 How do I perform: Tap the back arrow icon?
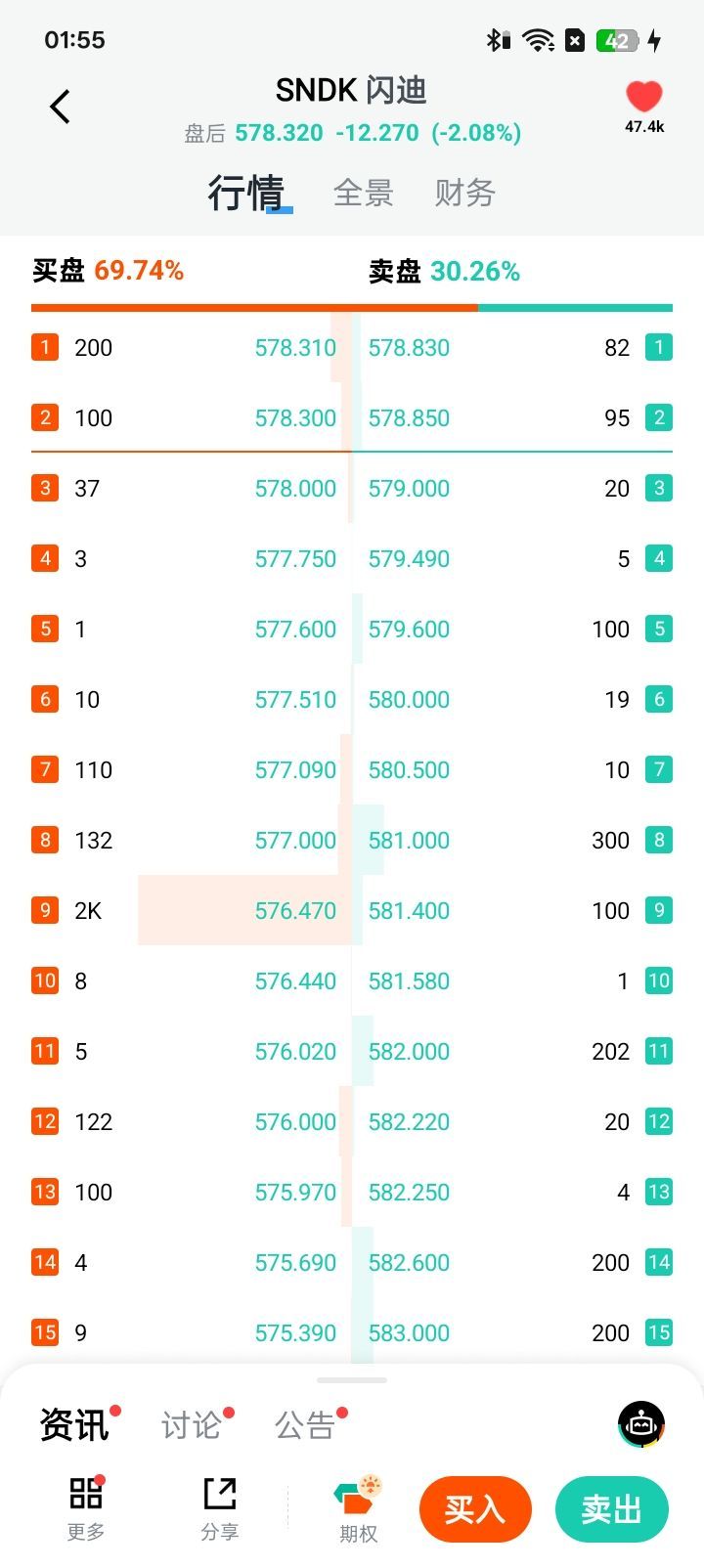[61, 107]
